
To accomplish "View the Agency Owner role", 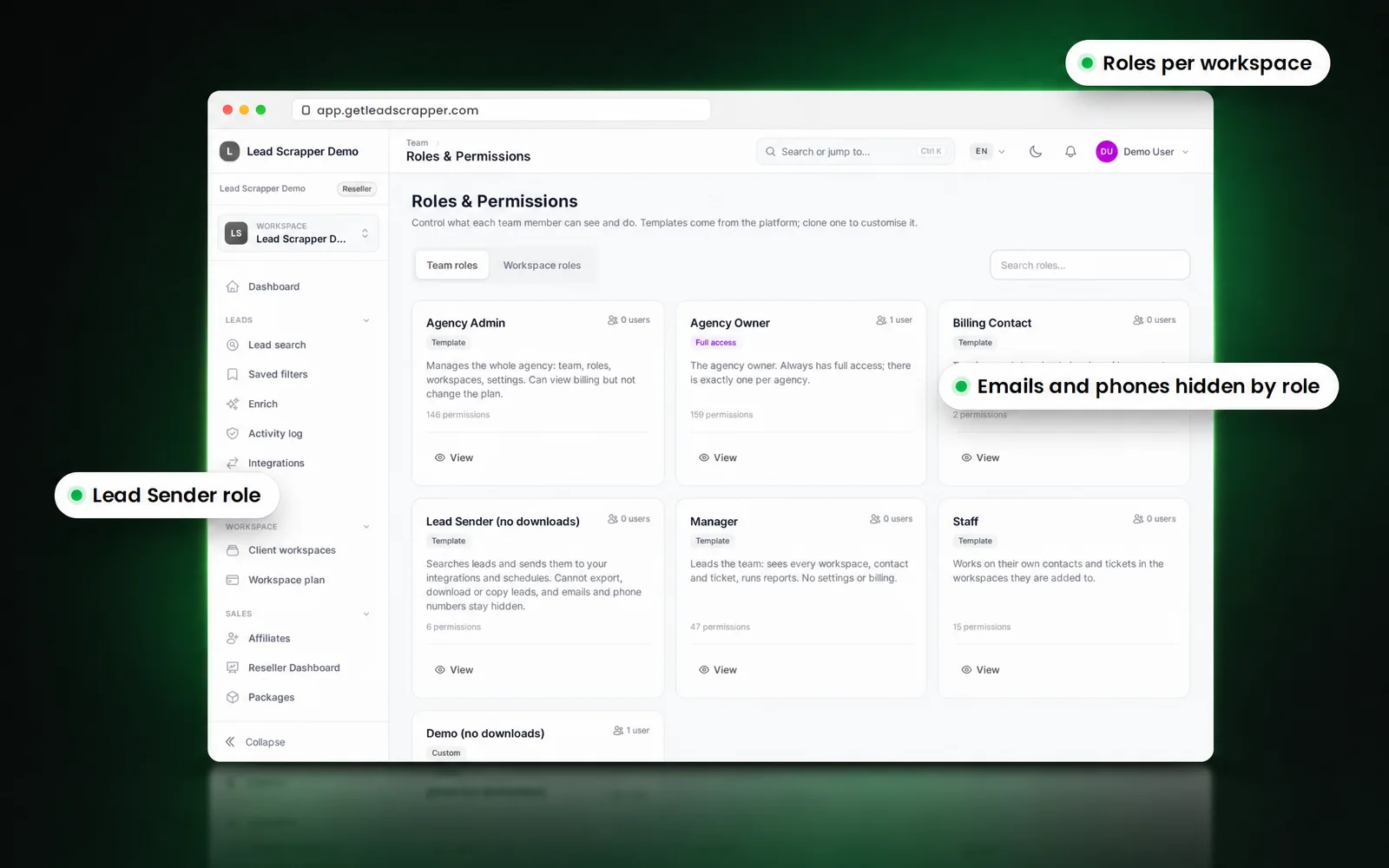I will 718,457.
